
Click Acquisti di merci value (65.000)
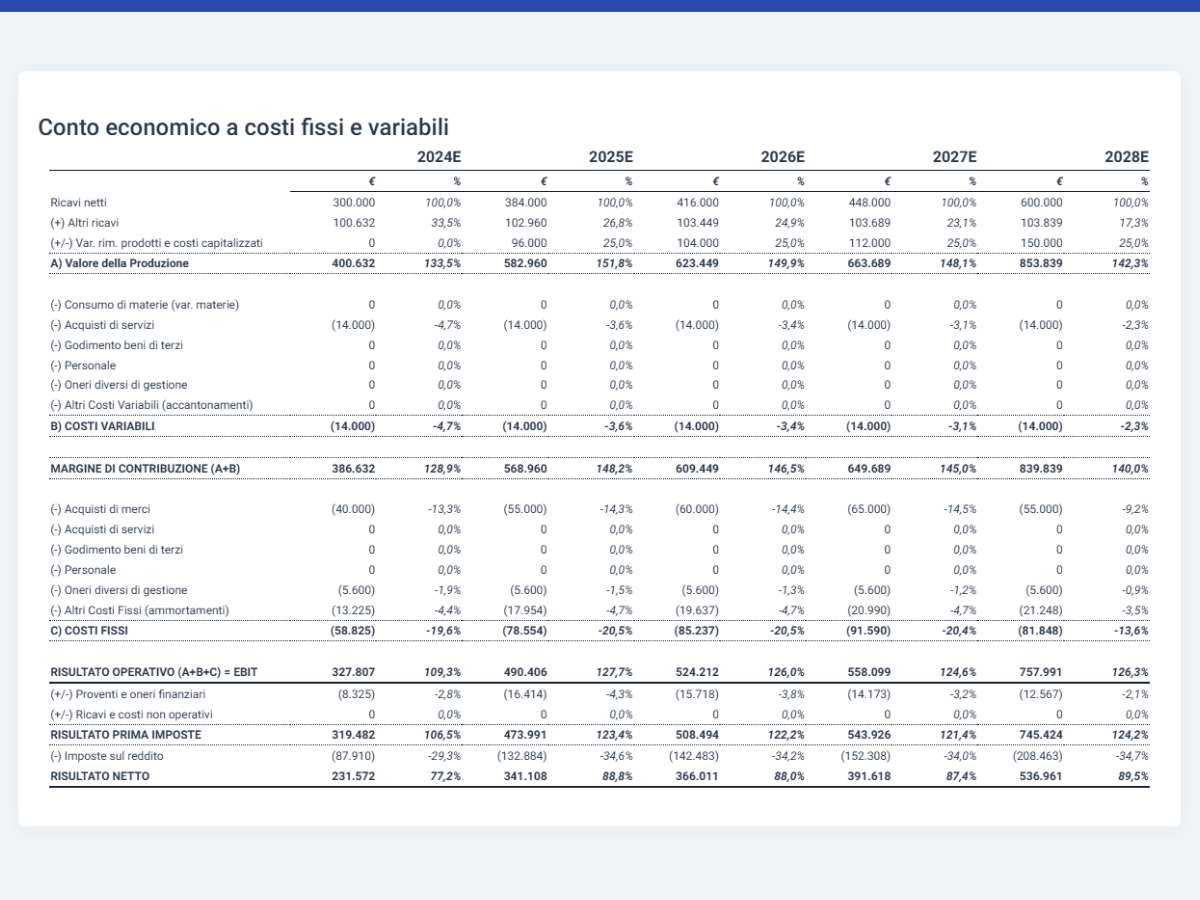coord(869,509)
